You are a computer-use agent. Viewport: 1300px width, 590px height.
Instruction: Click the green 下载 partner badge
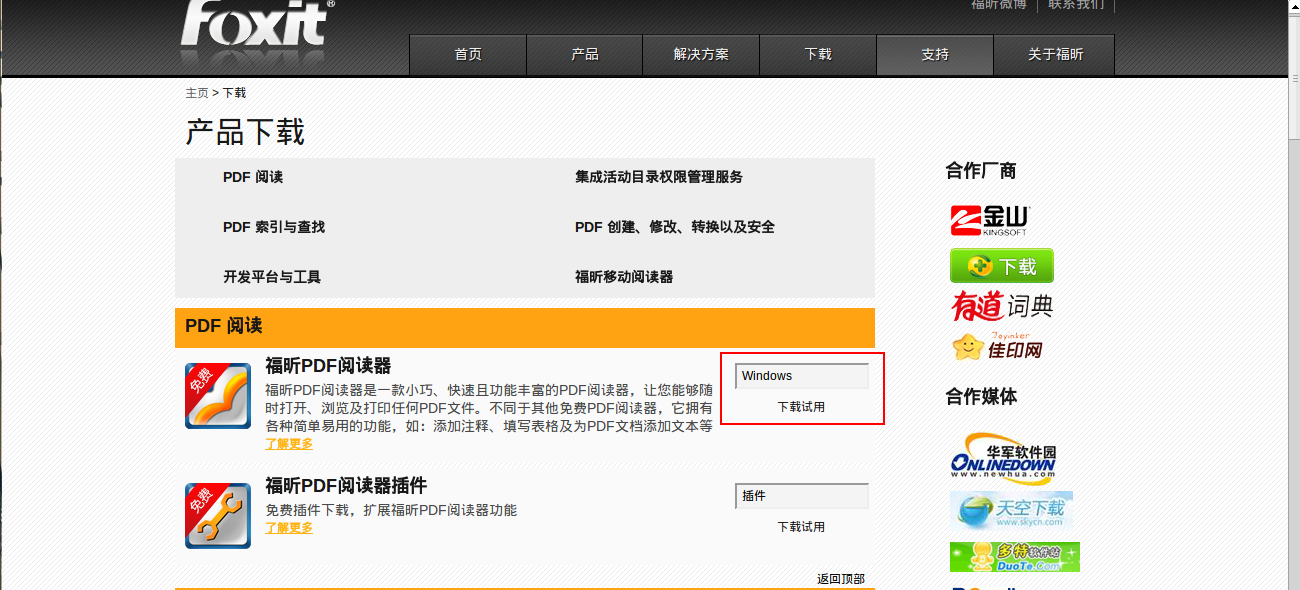point(1001,266)
